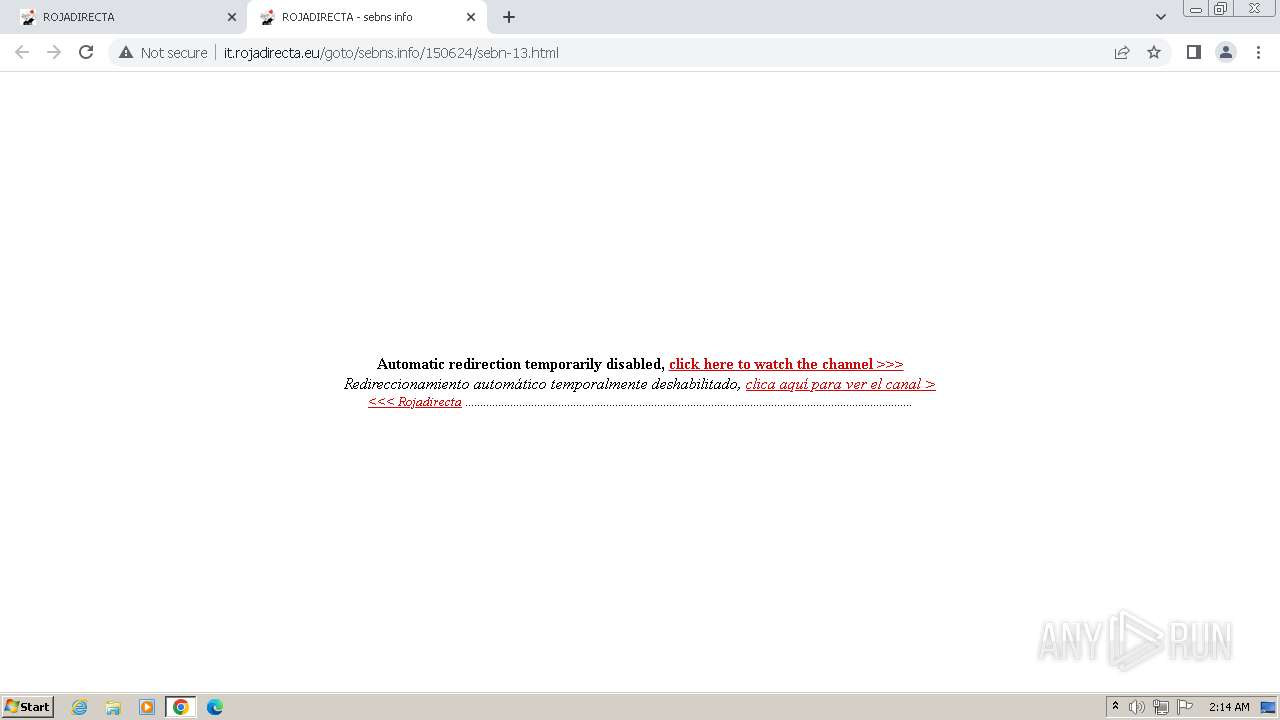Open the Not secure site information

point(163,52)
